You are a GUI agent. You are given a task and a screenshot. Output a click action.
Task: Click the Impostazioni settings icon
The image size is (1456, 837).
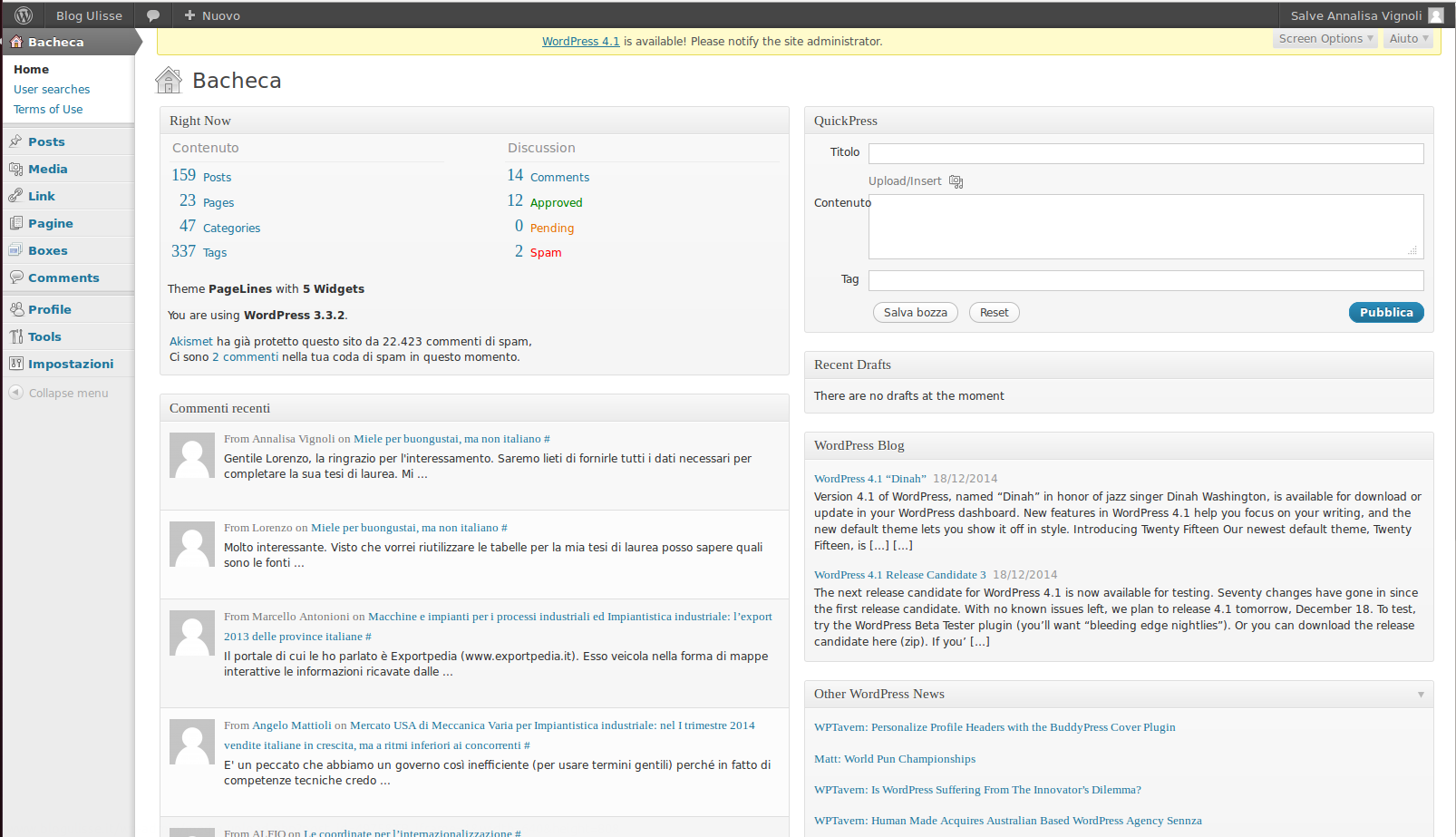click(x=16, y=364)
